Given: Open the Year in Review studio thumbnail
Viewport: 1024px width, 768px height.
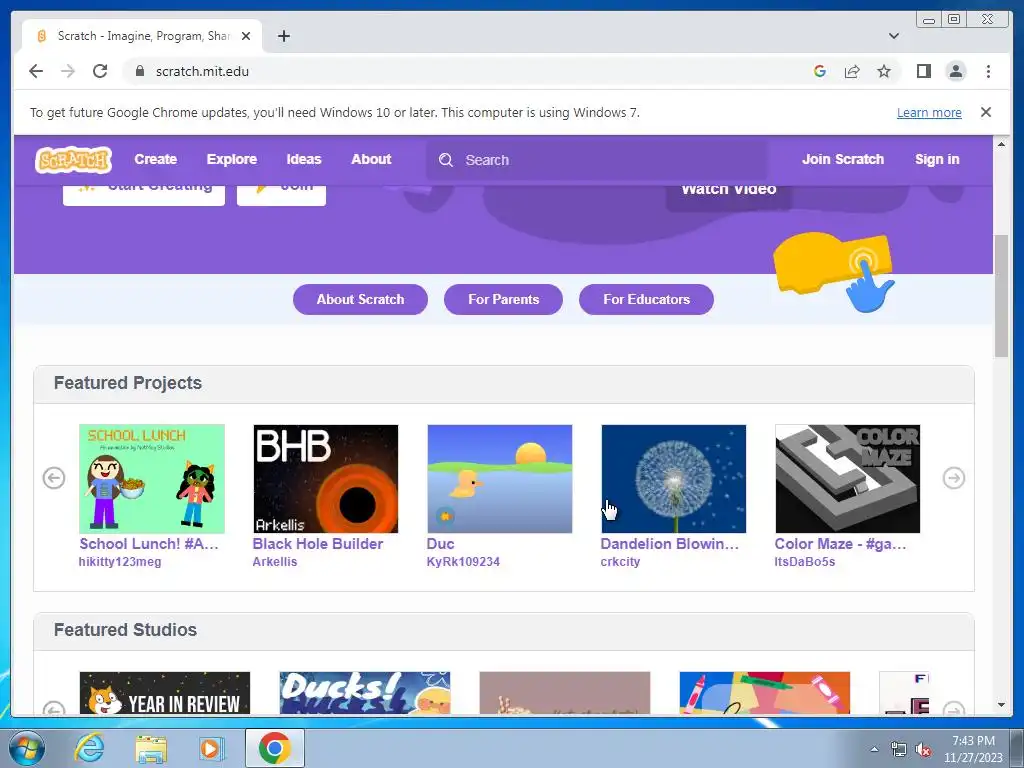Looking at the screenshot, I should pyautogui.click(x=165, y=693).
